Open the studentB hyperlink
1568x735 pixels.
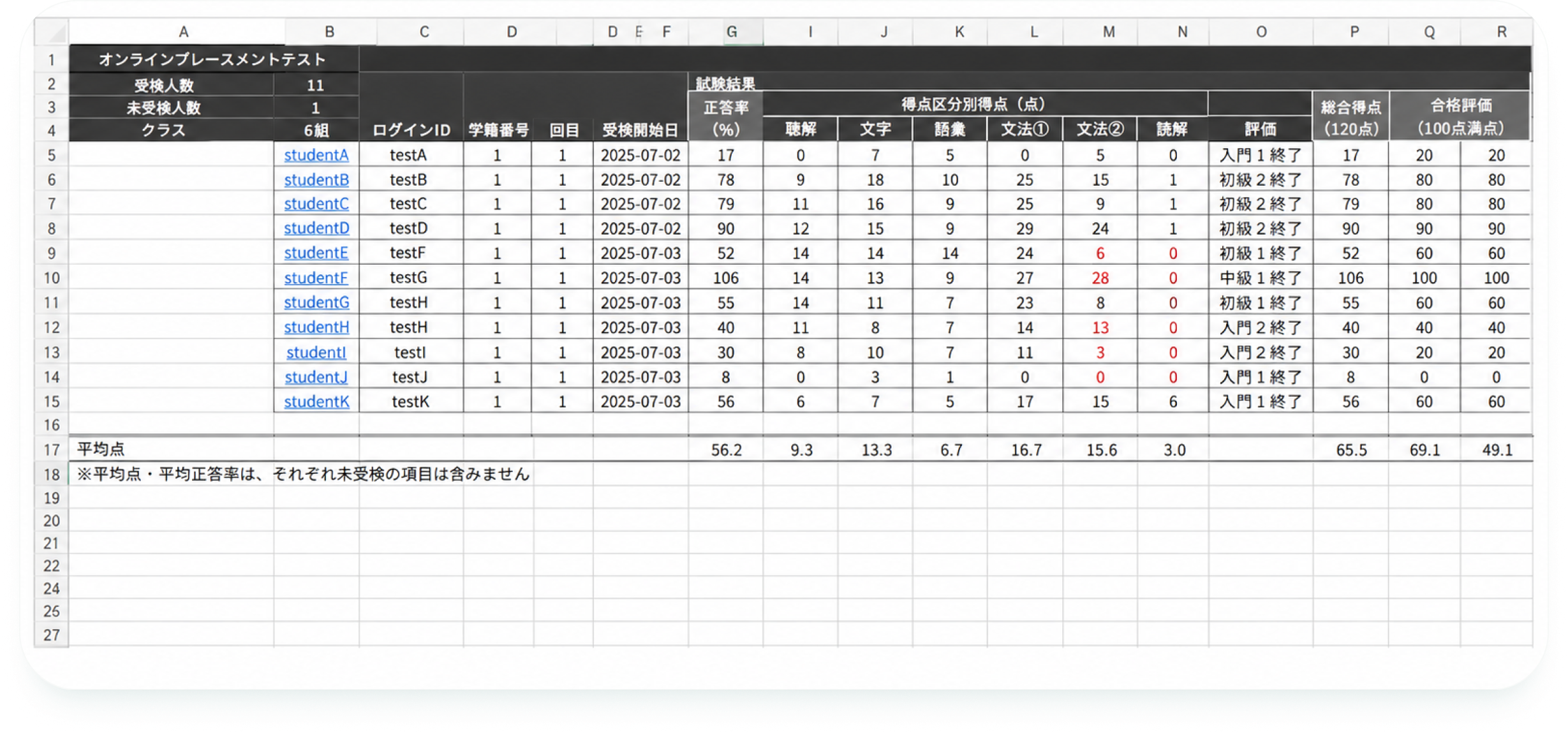316,180
